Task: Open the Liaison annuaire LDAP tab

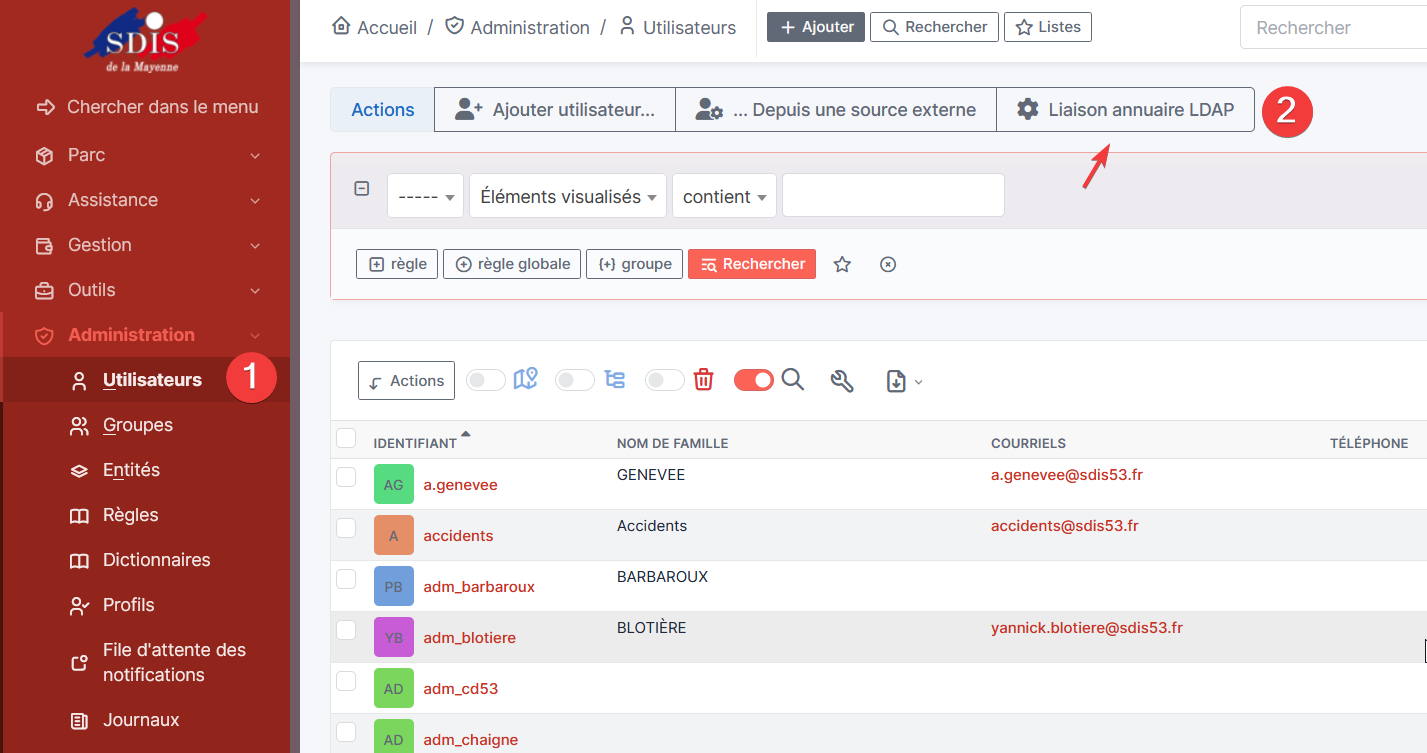Action: point(1125,110)
